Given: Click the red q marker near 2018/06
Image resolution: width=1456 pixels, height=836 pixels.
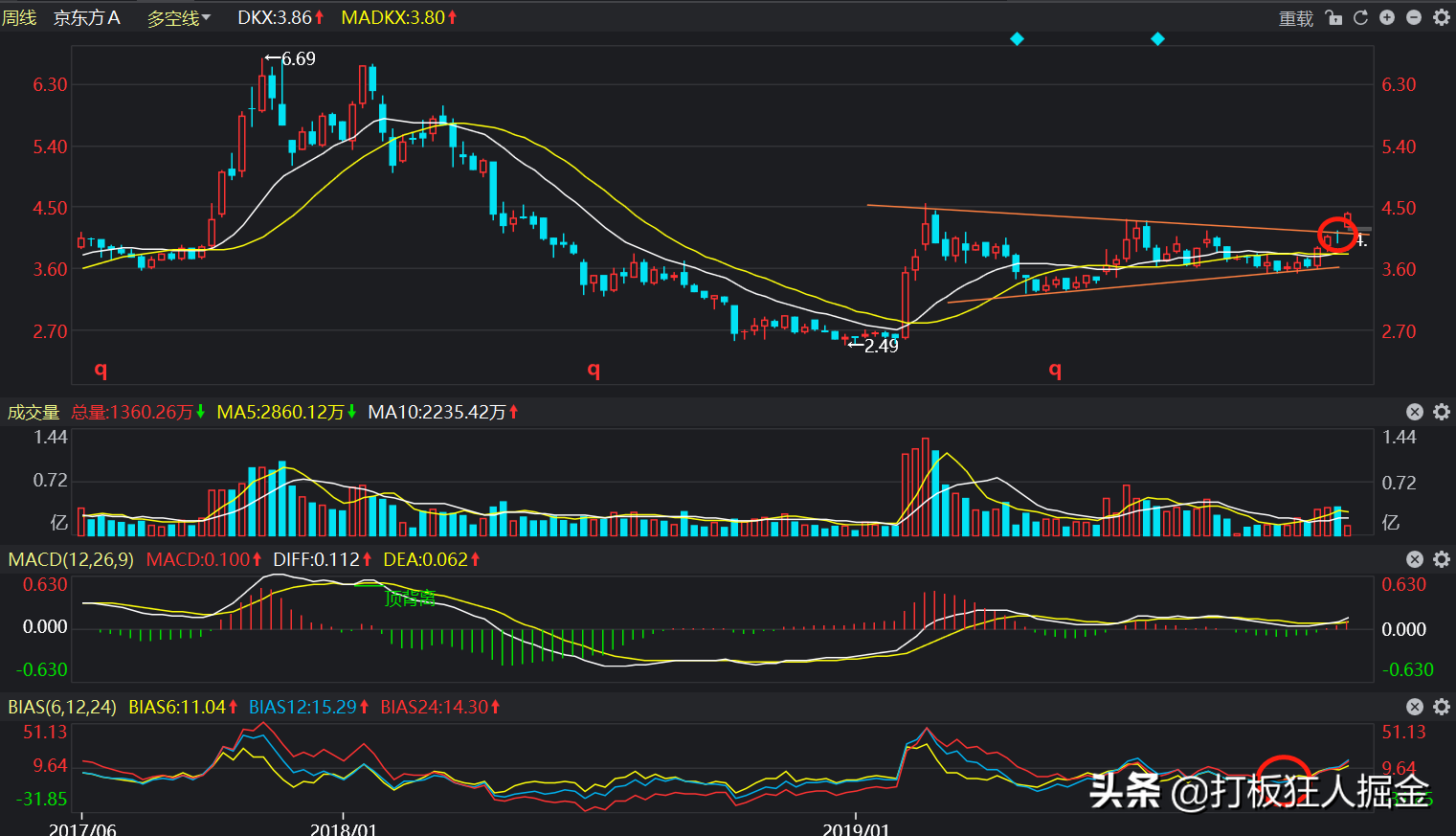Looking at the screenshot, I should (594, 370).
